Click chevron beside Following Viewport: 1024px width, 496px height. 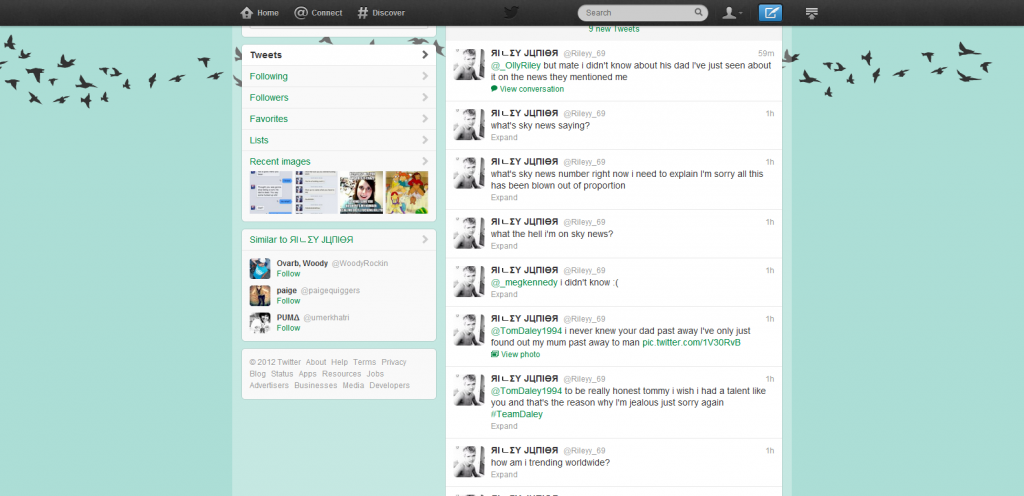425,76
